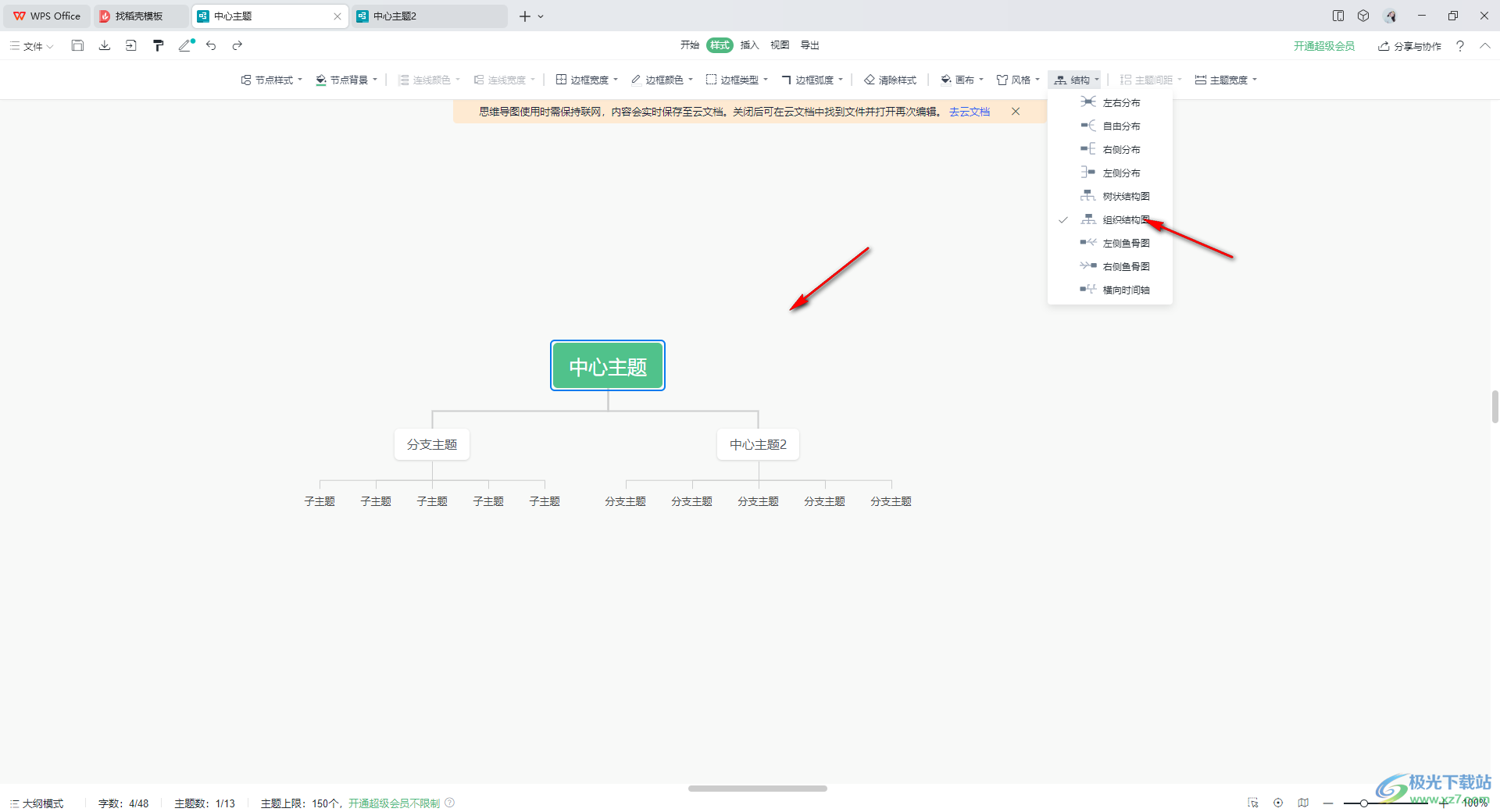The image size is (1500, 812).
Task: Click the 分享与协作 button
Action: (1409, 46)
